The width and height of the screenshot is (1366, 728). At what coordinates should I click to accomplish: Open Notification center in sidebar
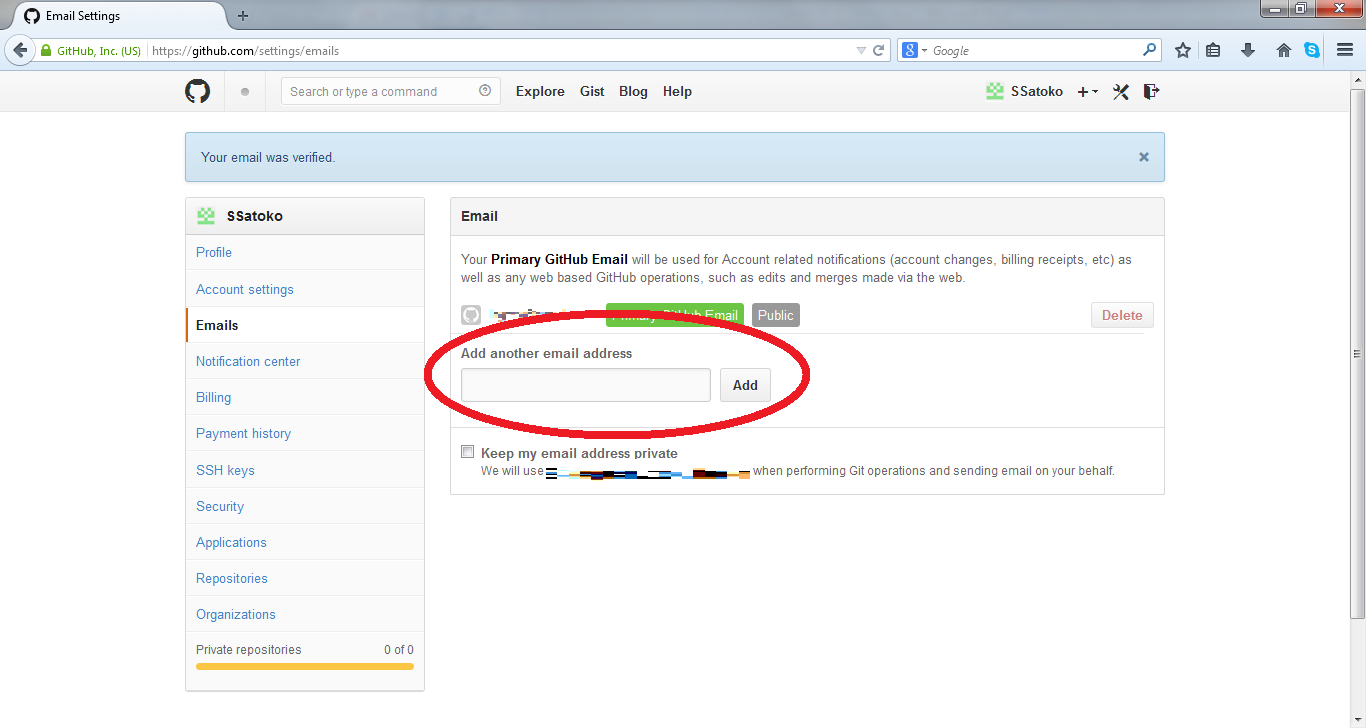(x=305, y=361)
